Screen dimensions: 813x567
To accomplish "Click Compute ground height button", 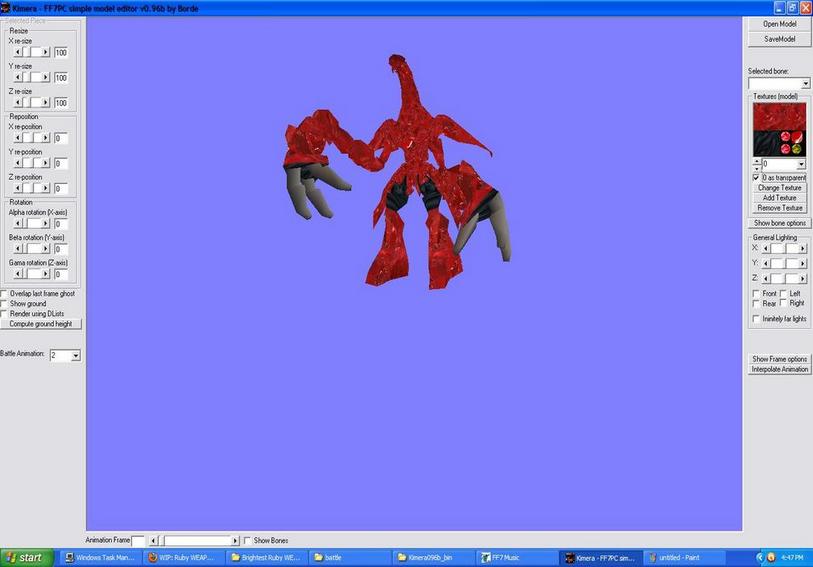I will 40,324.
